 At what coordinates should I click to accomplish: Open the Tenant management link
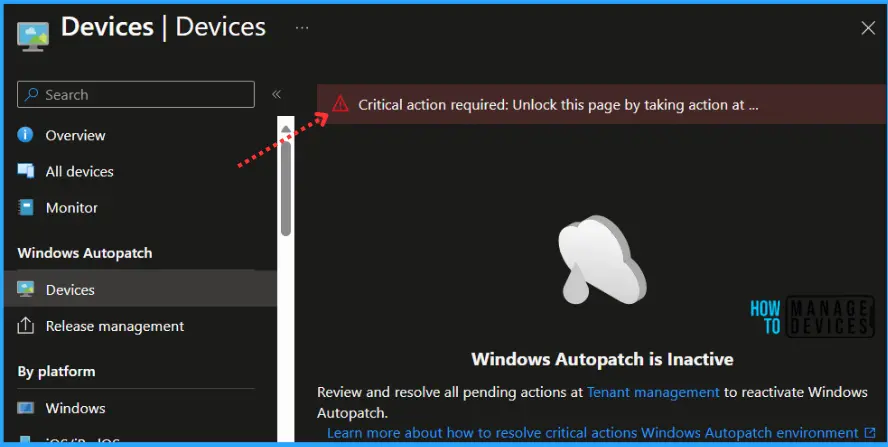653,392
